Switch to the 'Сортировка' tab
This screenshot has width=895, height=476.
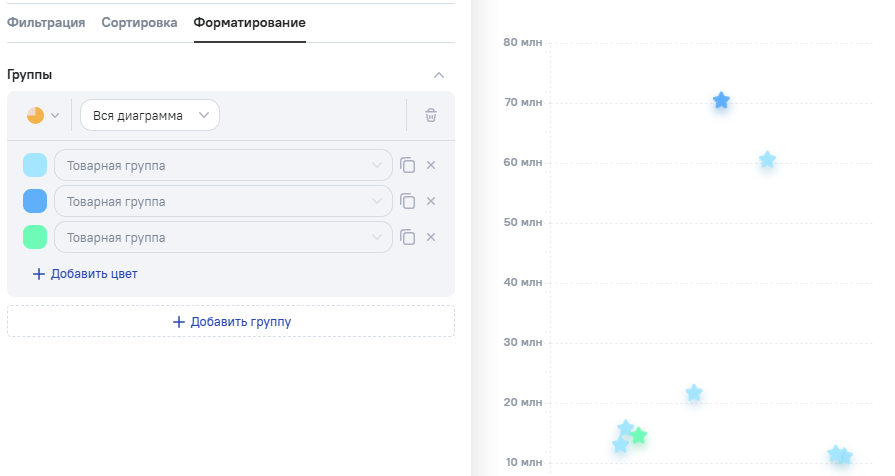[139, 22]
